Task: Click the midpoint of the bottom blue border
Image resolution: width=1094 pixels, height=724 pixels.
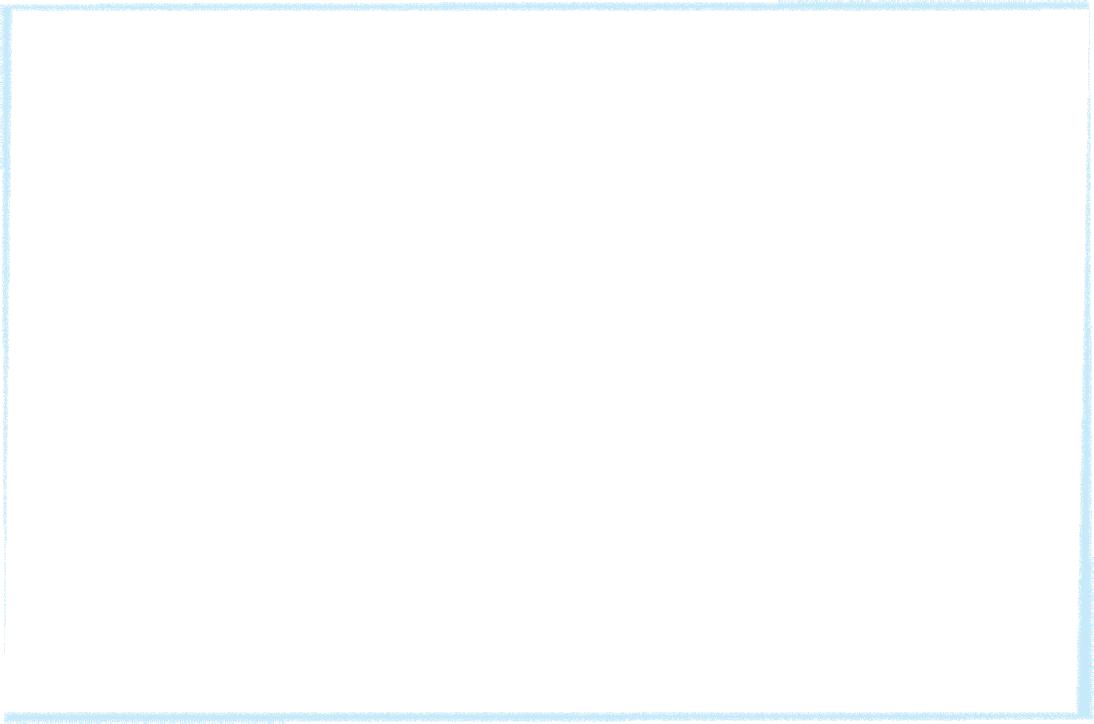Action: tap(547, 717)
